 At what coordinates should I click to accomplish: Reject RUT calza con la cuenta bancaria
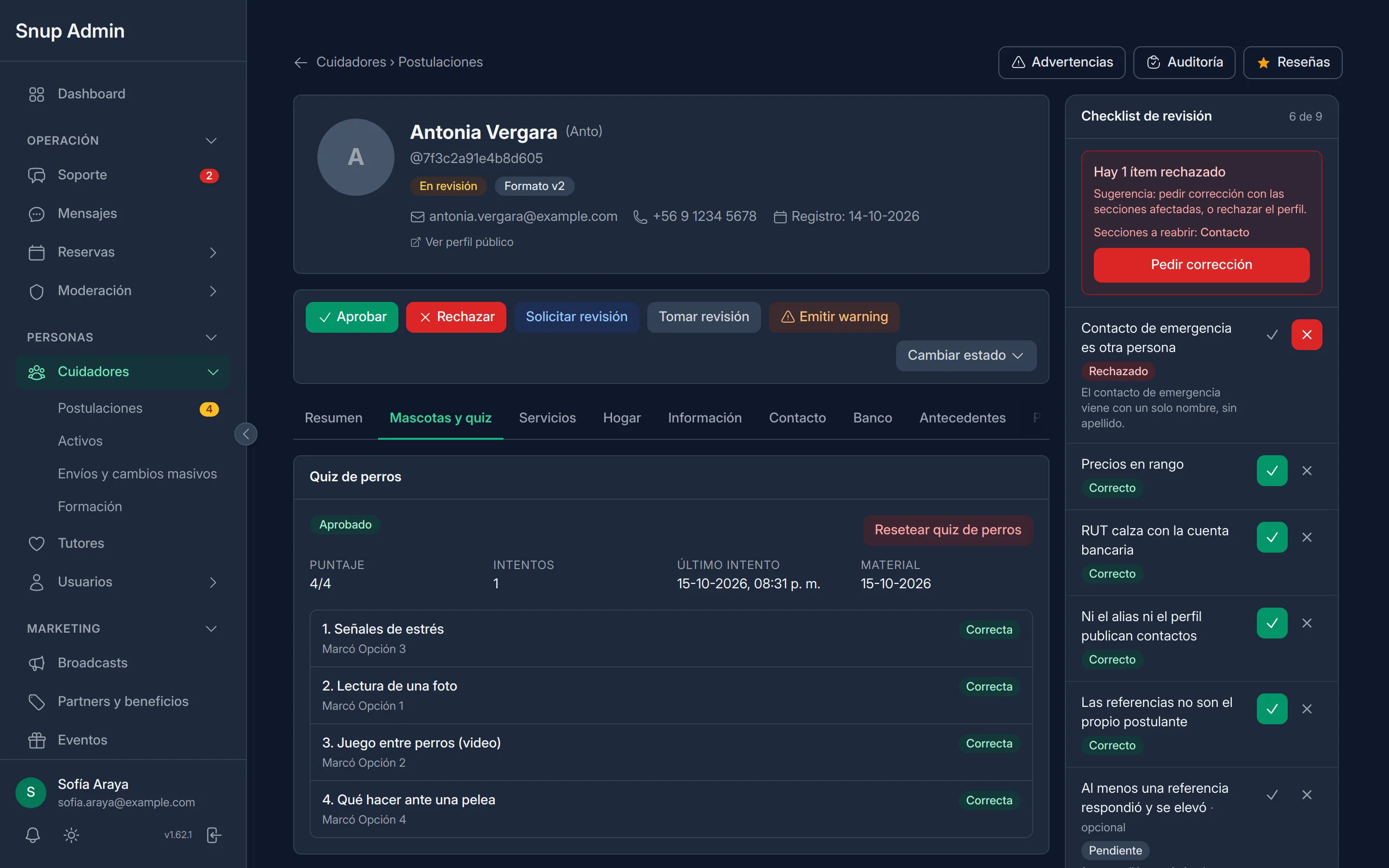[x=1307, y=537]
